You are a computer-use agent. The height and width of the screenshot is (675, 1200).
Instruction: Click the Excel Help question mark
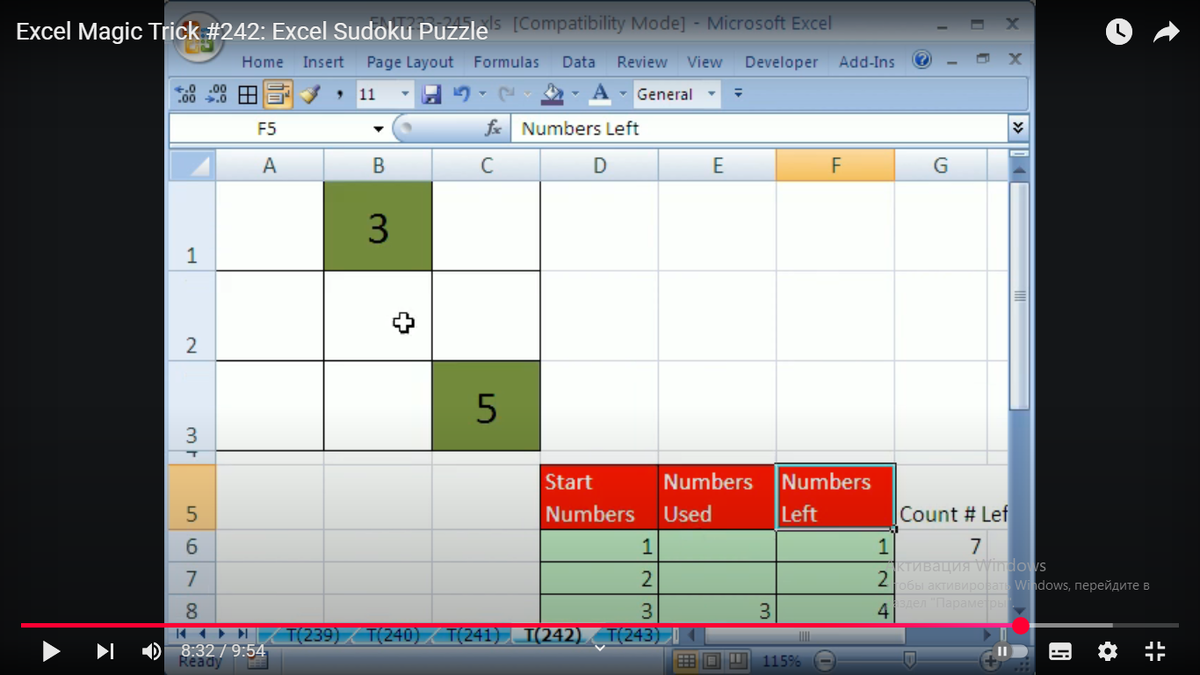click(x=922, y=61)
